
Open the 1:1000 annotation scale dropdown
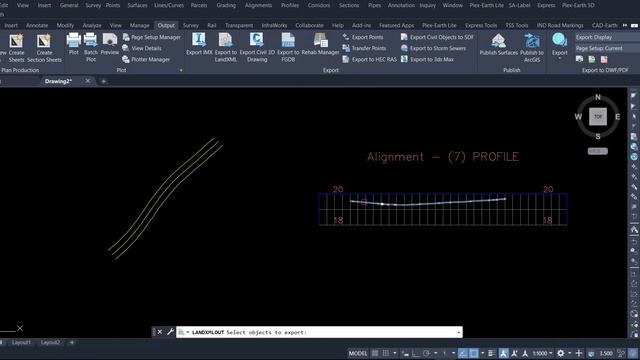tap(542, 353)
